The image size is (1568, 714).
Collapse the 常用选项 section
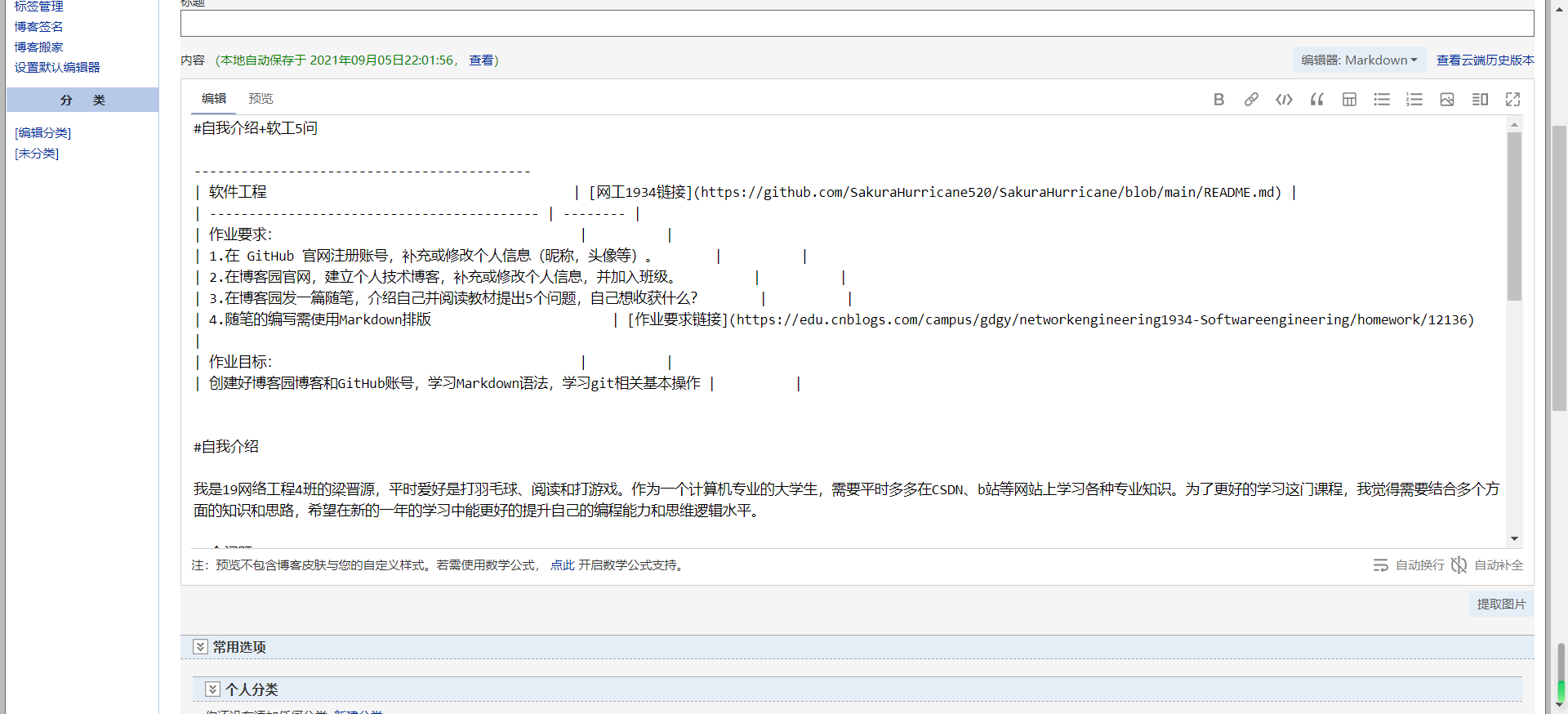point(200,646)
